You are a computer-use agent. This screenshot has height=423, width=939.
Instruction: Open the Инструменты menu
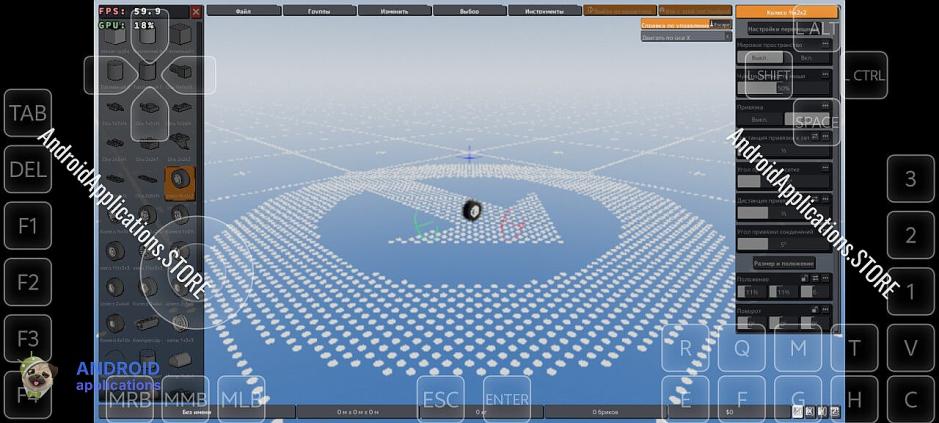pyautogui.click(x=544, y=11)
